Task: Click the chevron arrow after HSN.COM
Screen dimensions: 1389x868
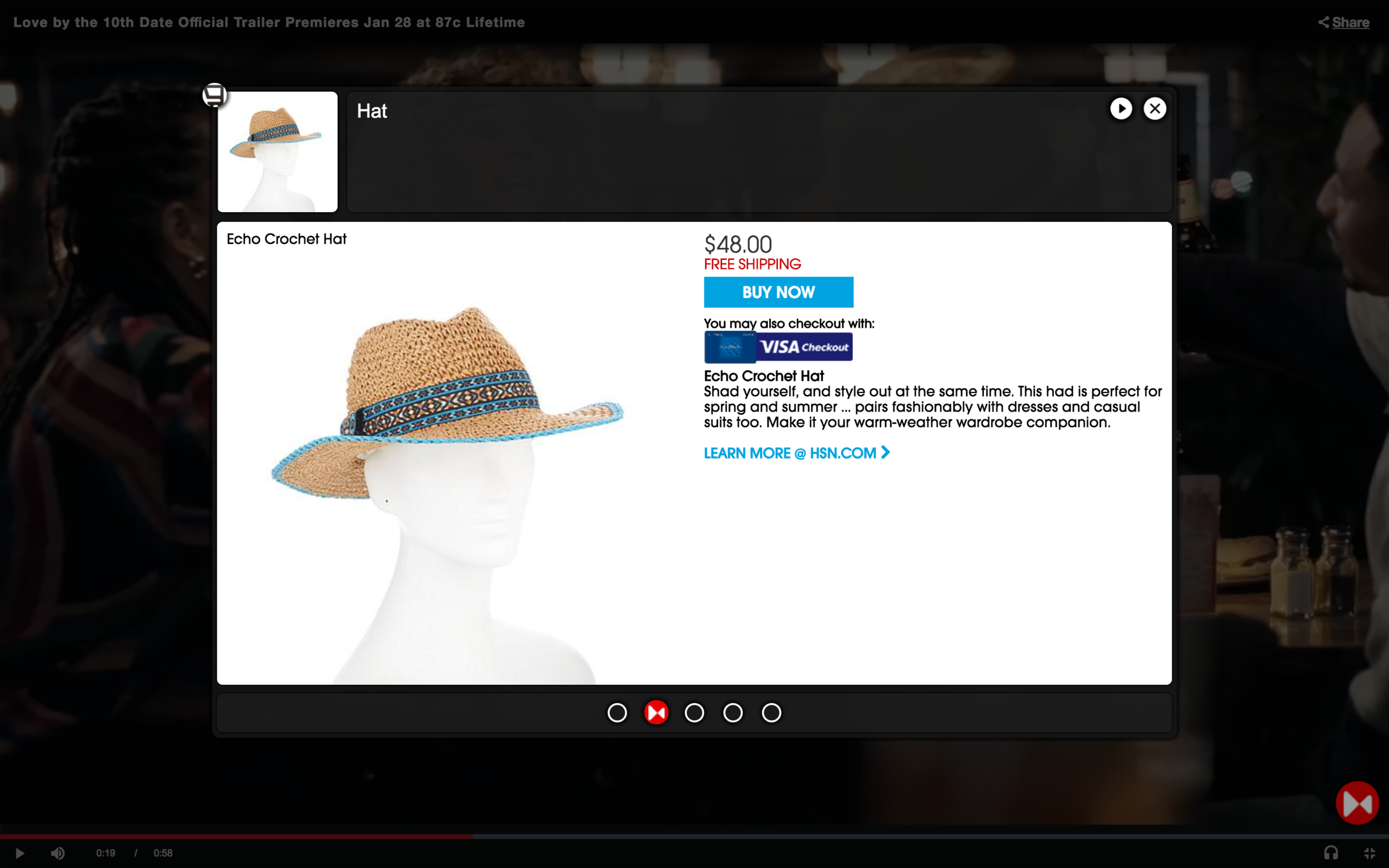Action: click(886, 453)
